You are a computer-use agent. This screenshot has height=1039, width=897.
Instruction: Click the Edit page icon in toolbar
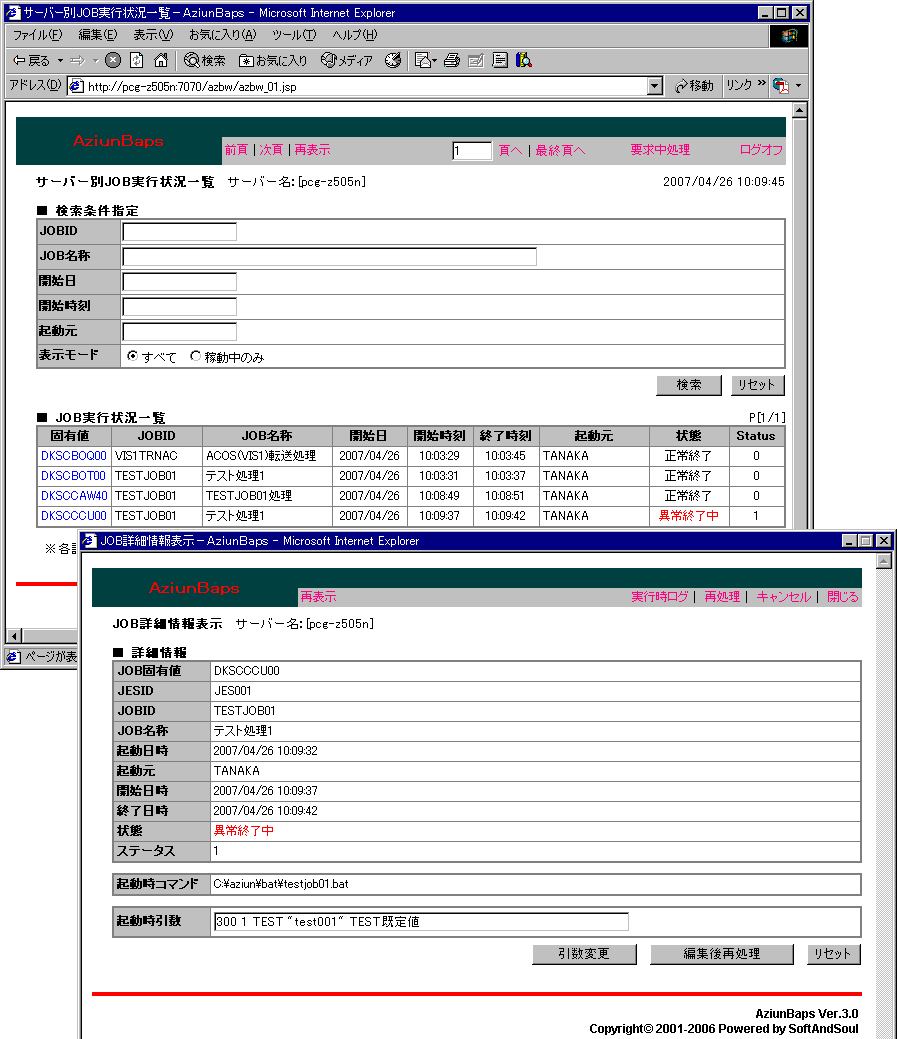tap(476, 60)
